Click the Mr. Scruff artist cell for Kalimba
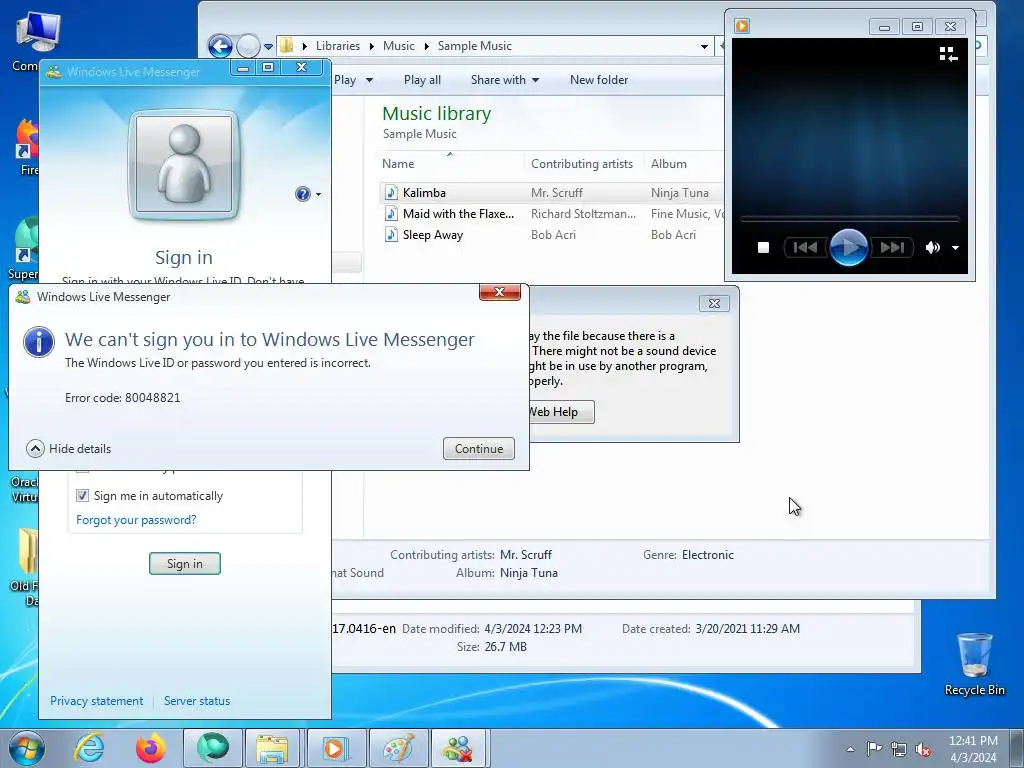Image resolution: width=1024 pixels, height=768 pixels. pyautogui.click(x=557, y=193)
